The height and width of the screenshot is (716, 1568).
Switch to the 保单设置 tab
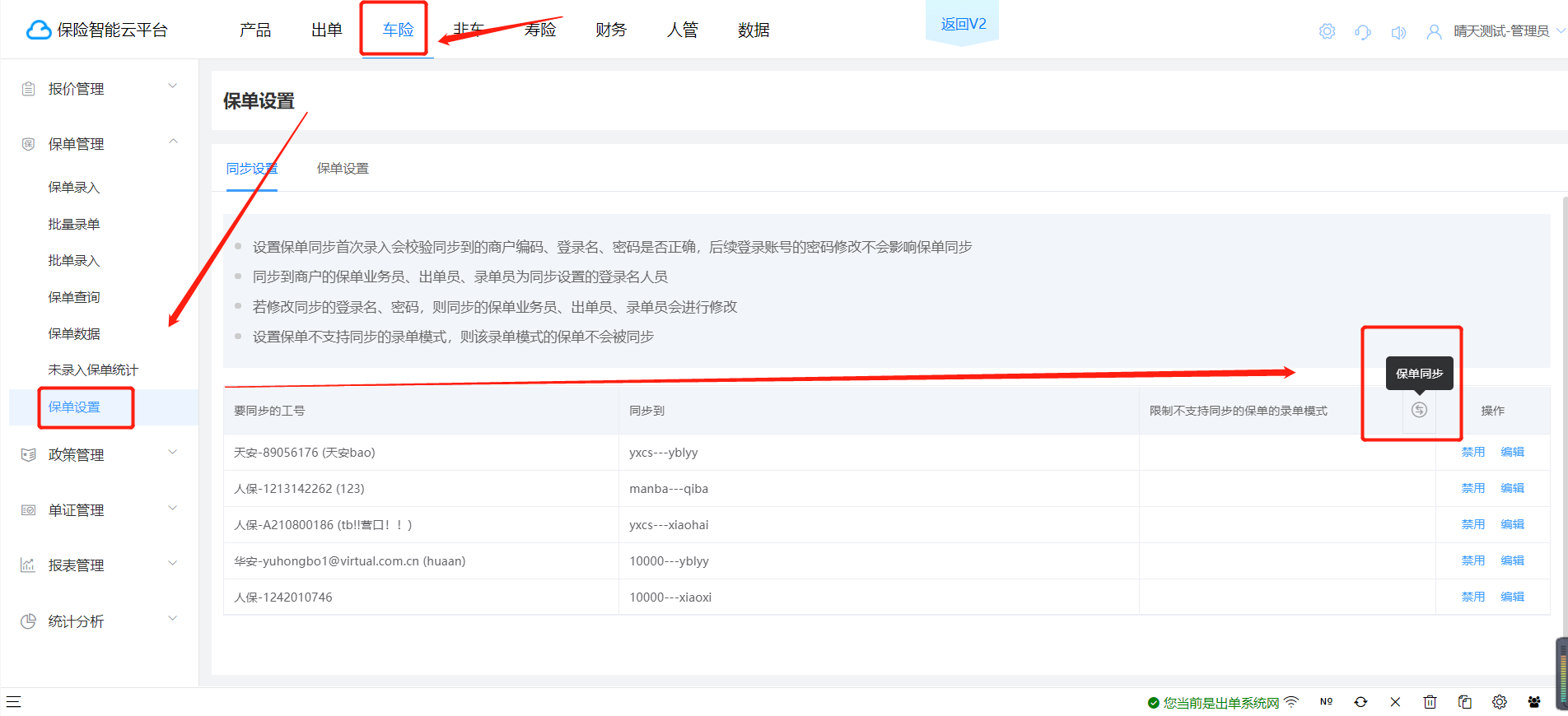coord(343,169)
